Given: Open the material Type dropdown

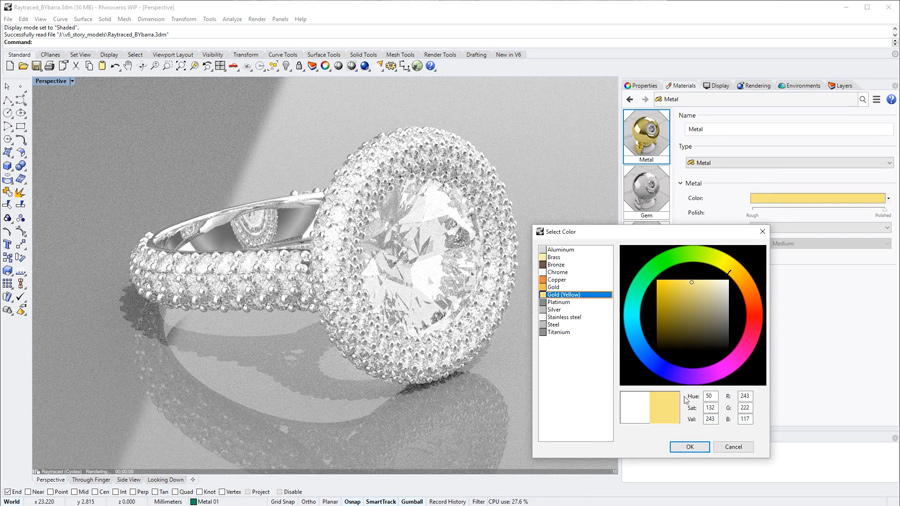Looking at the screenshot, I should point(789,162).
